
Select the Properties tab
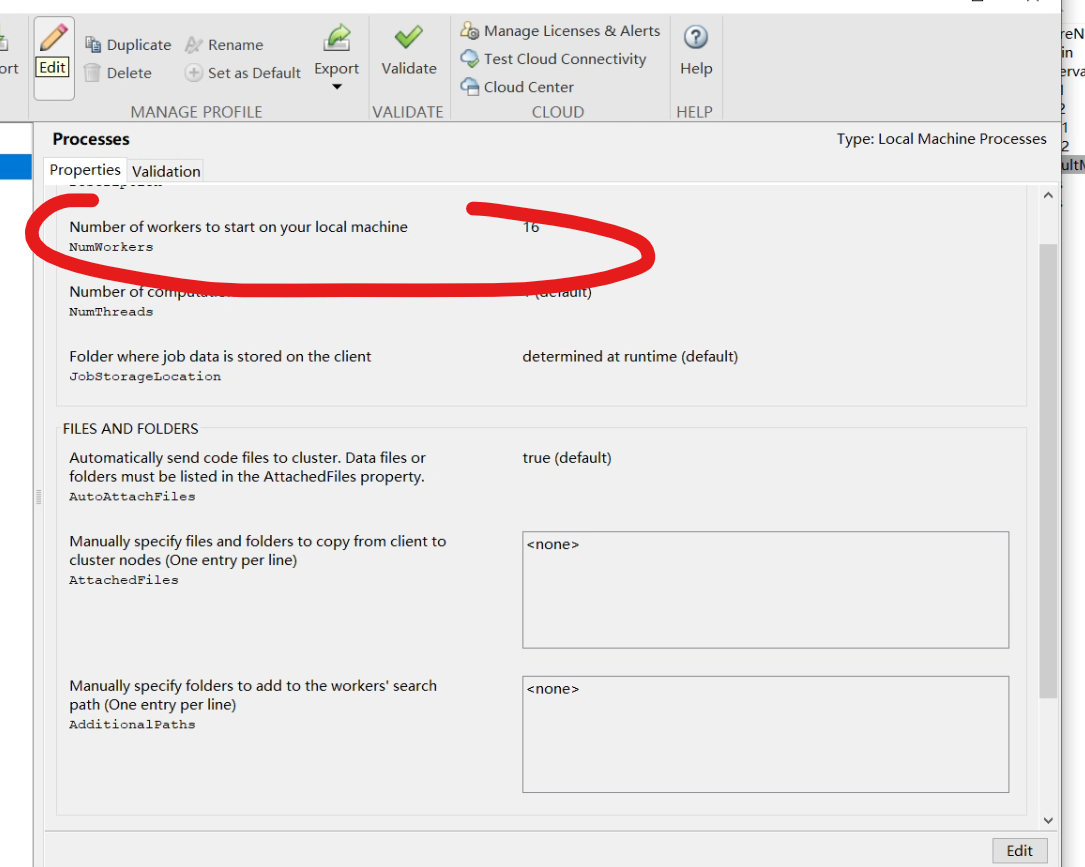click(x=85, y=170)
